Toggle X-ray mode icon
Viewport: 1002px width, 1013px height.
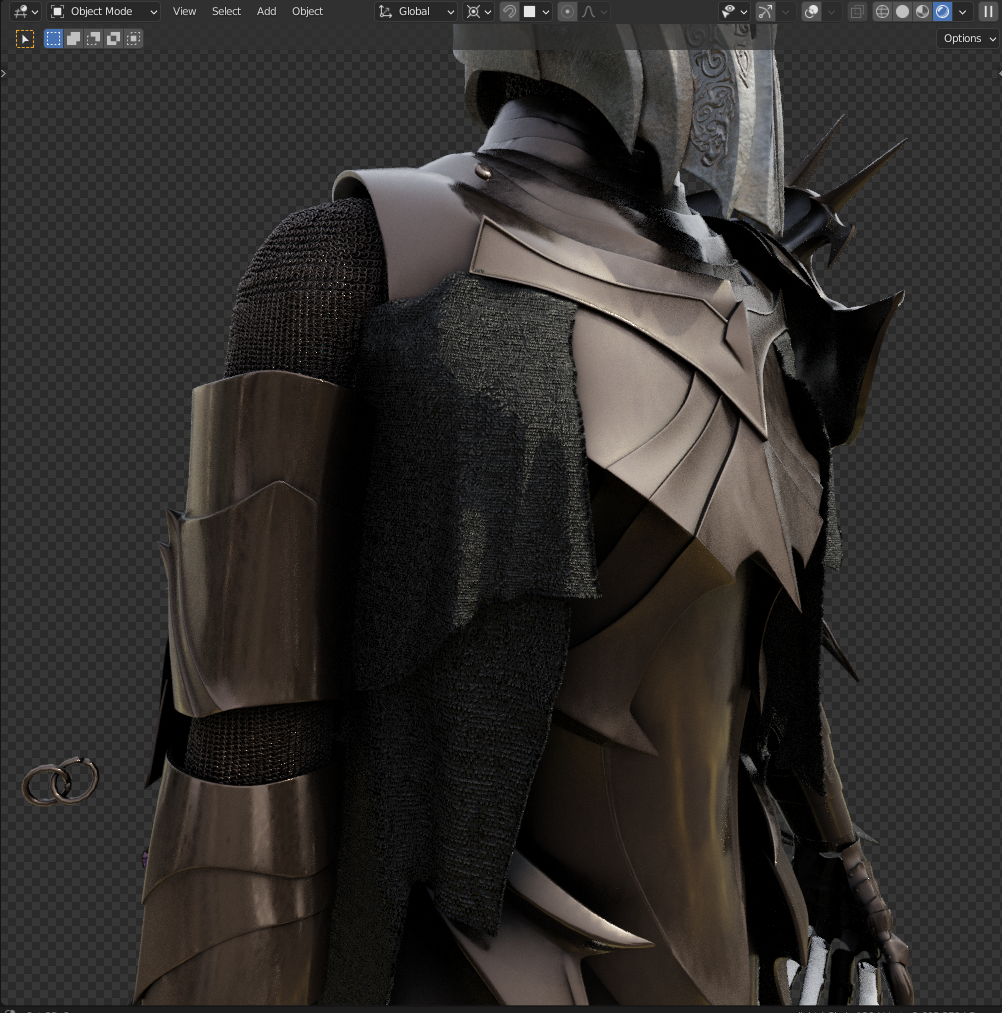pos(857,12)
